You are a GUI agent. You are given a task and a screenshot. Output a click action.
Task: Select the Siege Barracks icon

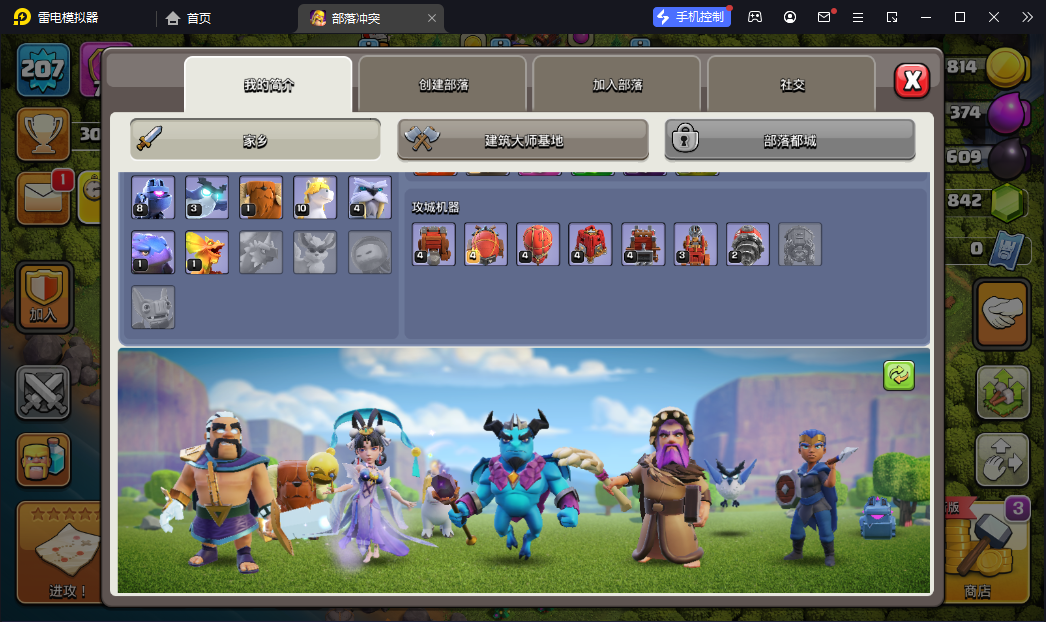click(x=590, y=244)
